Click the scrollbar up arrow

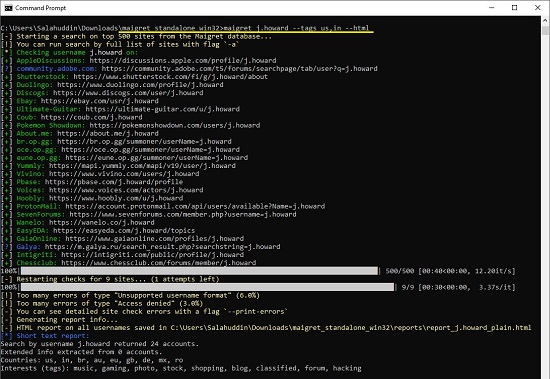[x=545, y=20]
